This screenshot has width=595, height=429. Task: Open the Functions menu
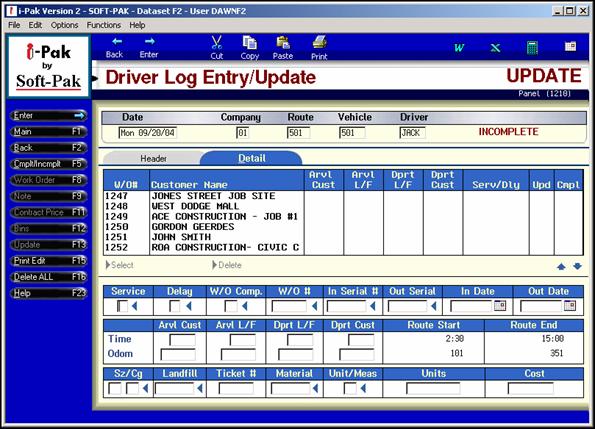point(104,25)
